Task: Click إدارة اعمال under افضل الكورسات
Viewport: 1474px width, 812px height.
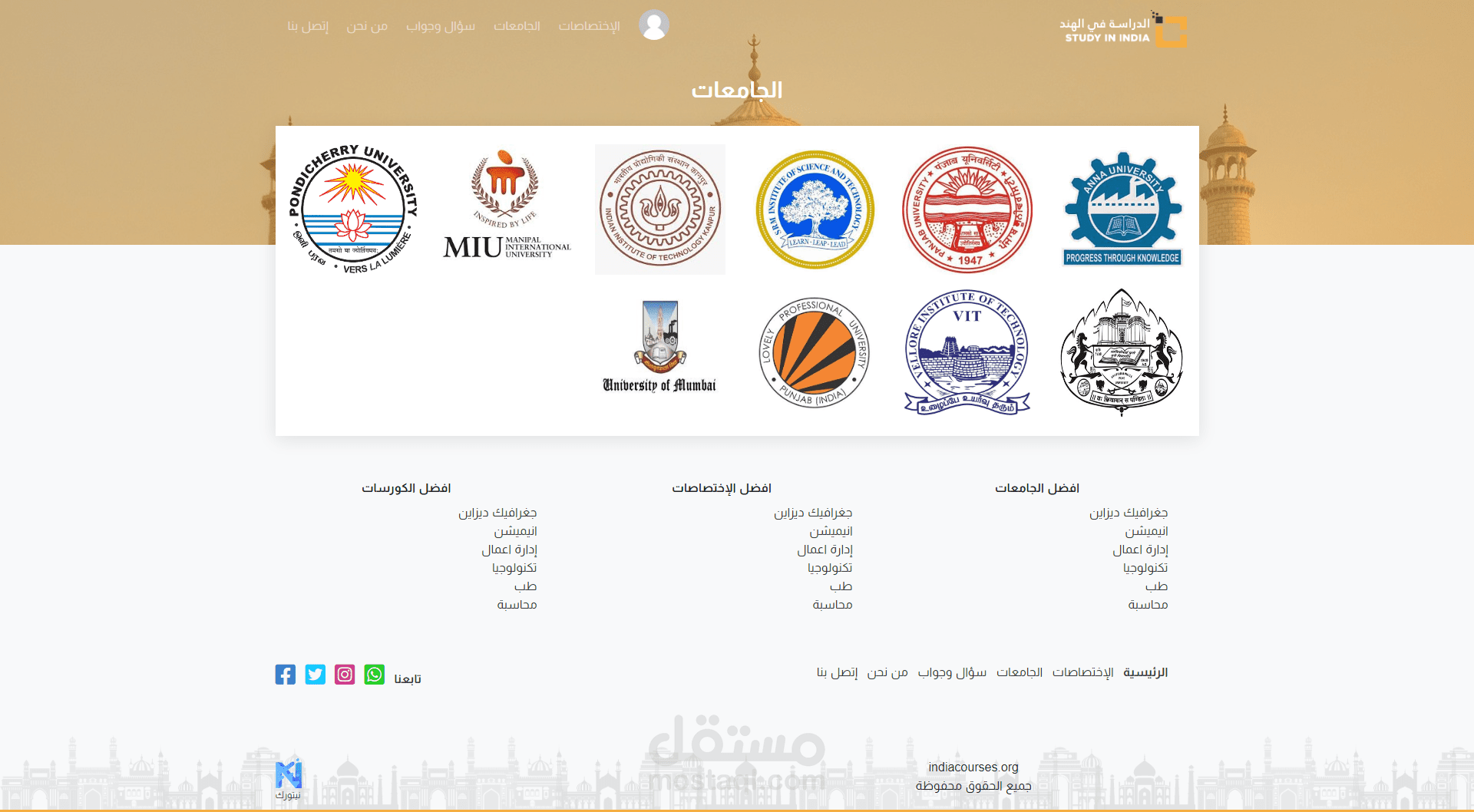Action: [x=509, y=550]
